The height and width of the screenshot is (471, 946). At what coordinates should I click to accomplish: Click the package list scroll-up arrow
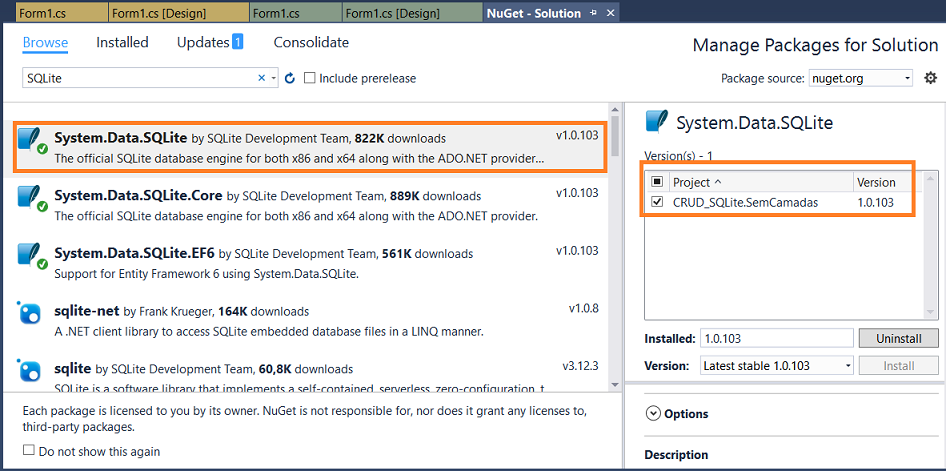tap(615, 109)
